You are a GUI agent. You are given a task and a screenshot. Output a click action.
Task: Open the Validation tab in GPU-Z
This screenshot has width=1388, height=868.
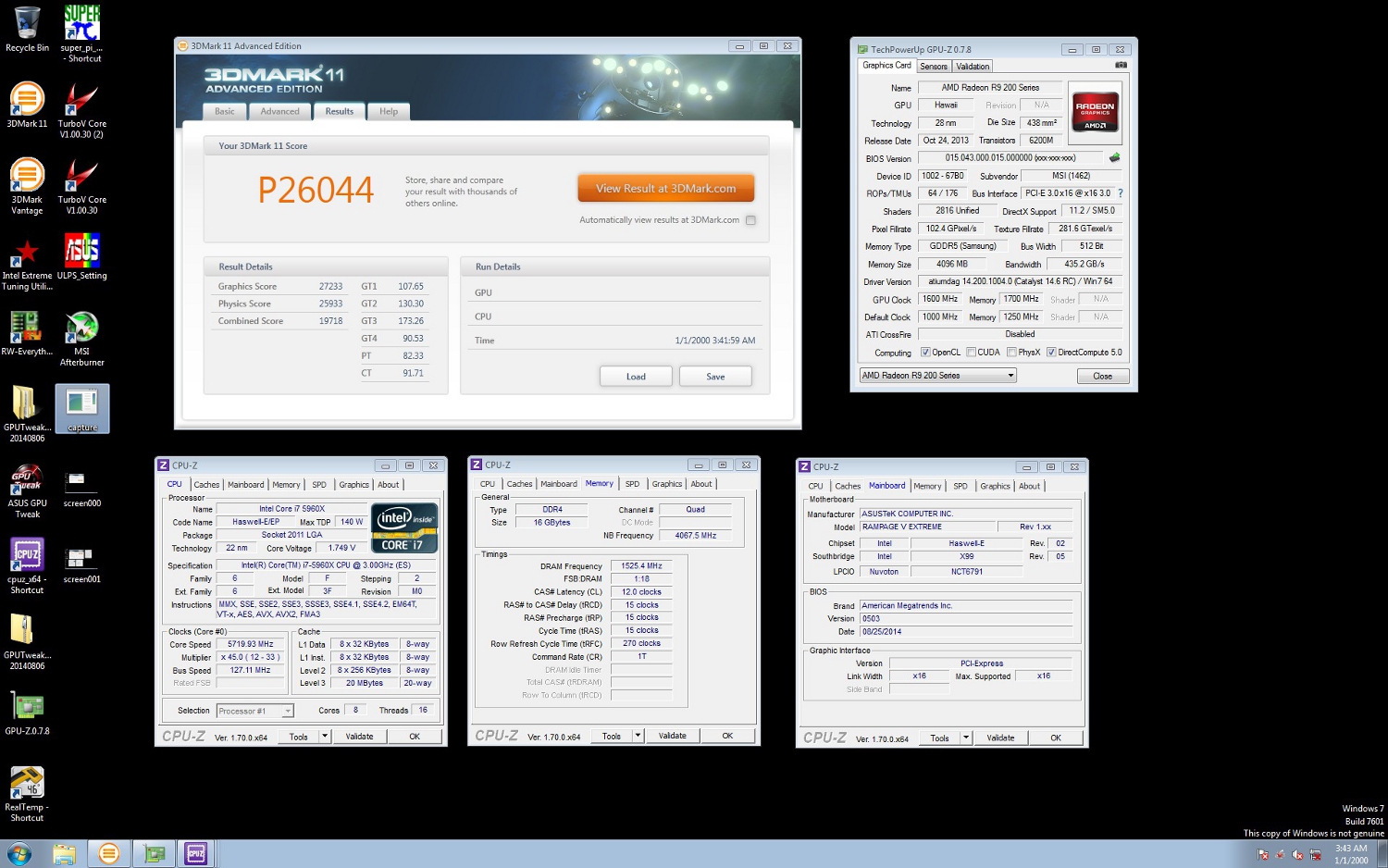click(x=973, y=66)
